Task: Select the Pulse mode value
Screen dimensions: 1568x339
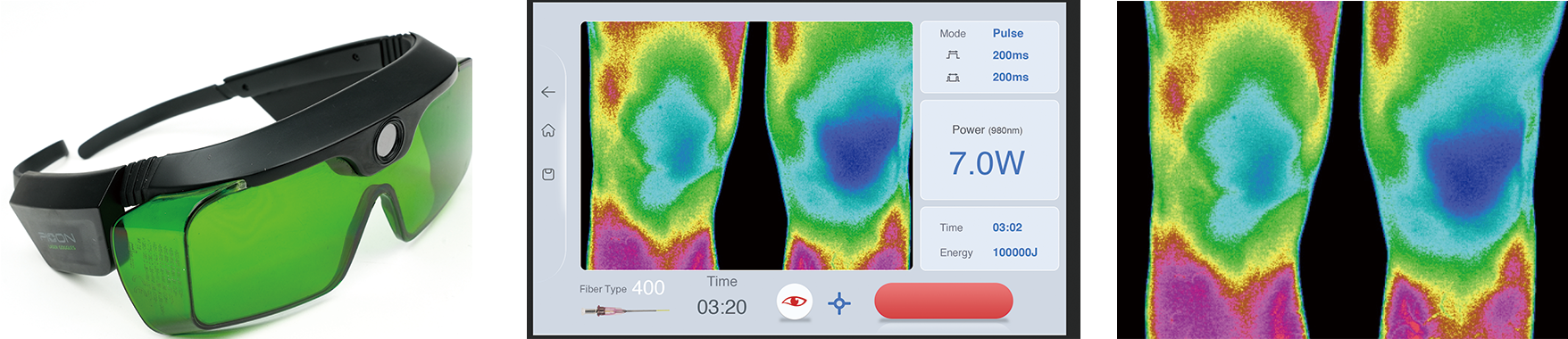Action: point(1008,33)
